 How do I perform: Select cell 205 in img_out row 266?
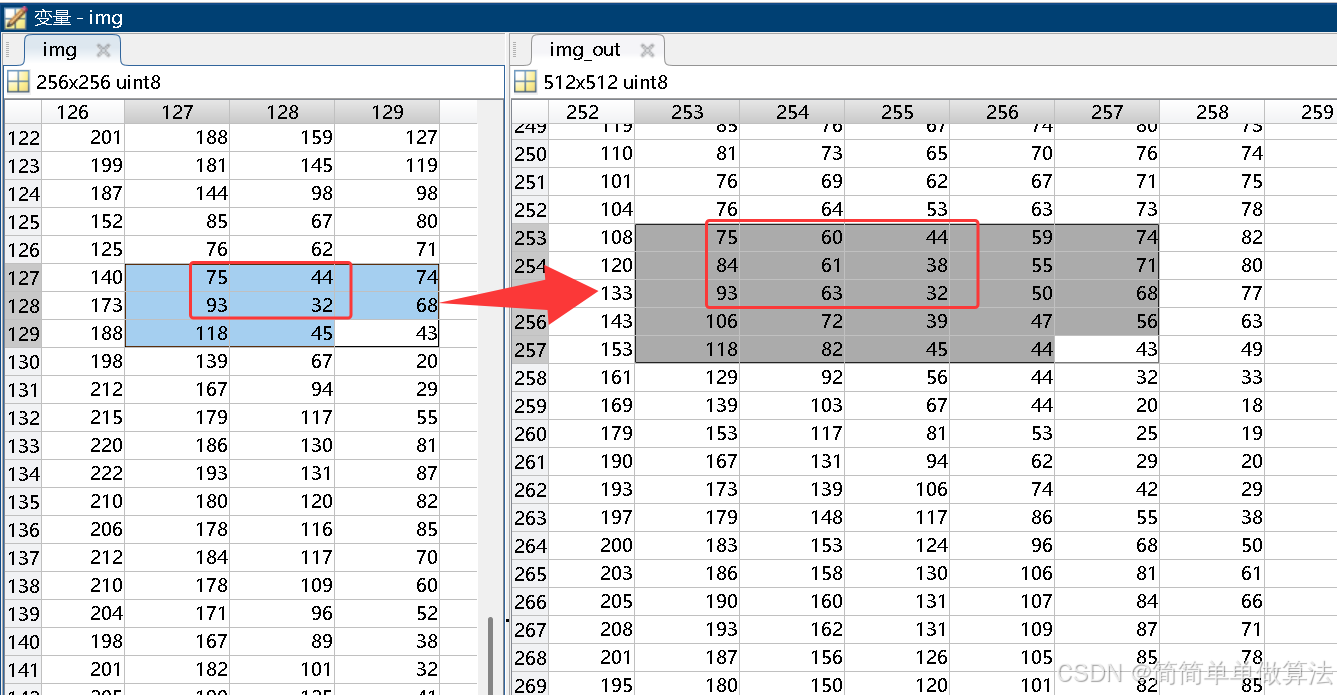[592, 601]
